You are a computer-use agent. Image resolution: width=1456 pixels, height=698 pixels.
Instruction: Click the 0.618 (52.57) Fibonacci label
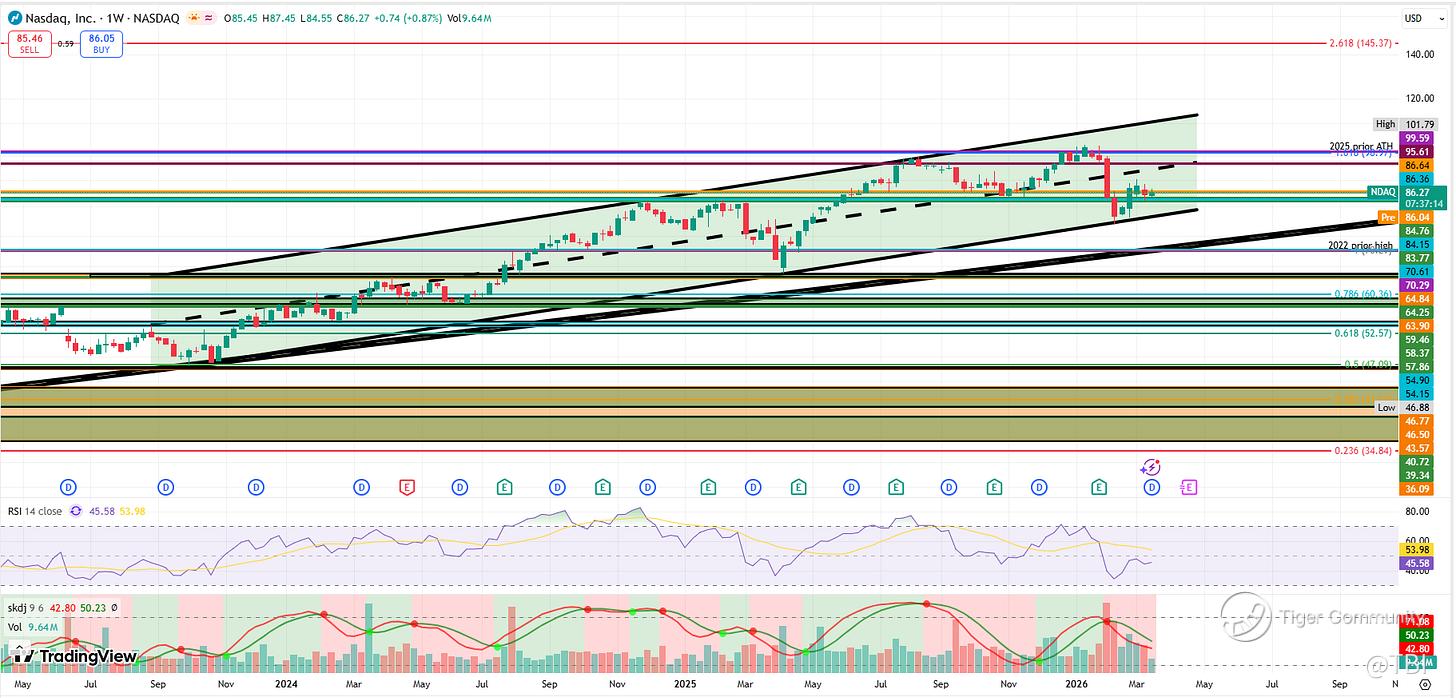[1364, 333]
